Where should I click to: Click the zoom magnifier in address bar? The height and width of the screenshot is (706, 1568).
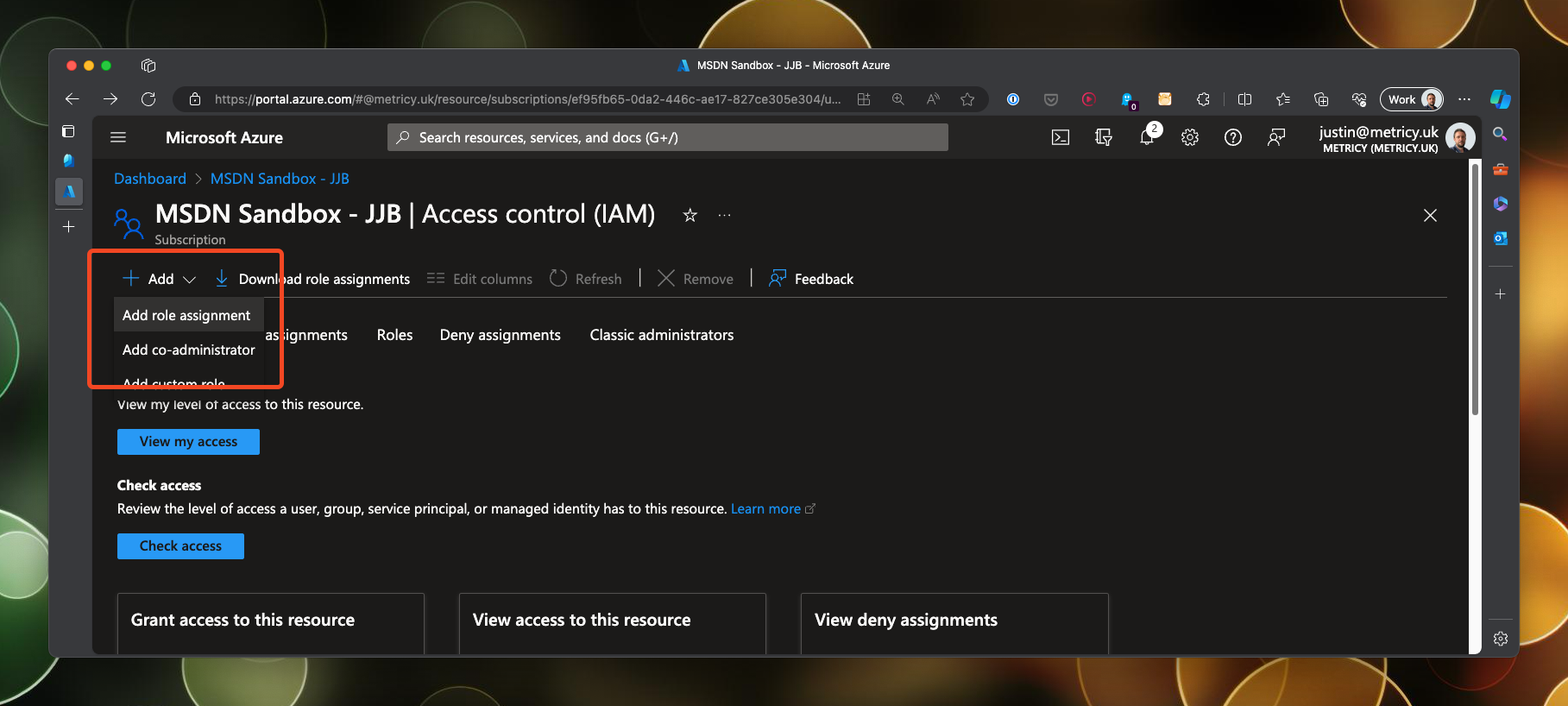(x=898, y=99)
